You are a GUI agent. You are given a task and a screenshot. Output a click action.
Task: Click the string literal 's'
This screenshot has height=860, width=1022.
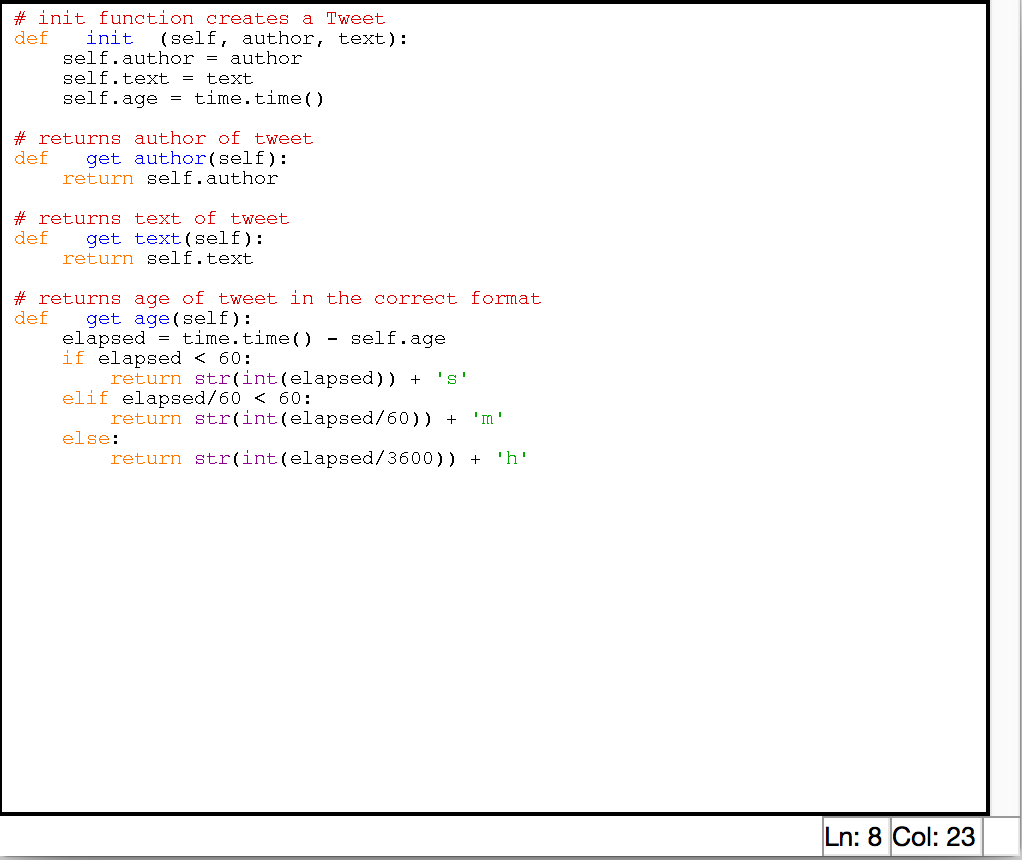click(x=452, y=379)
